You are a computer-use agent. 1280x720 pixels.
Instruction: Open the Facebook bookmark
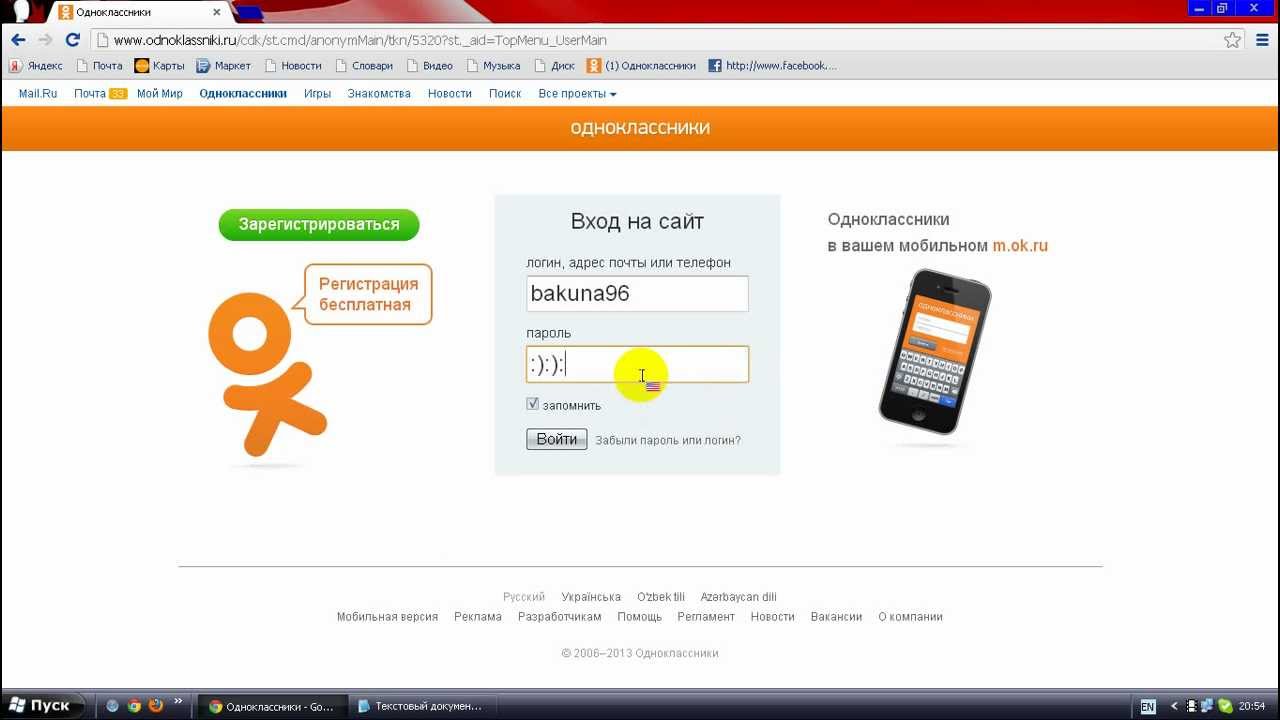[772, 66]
